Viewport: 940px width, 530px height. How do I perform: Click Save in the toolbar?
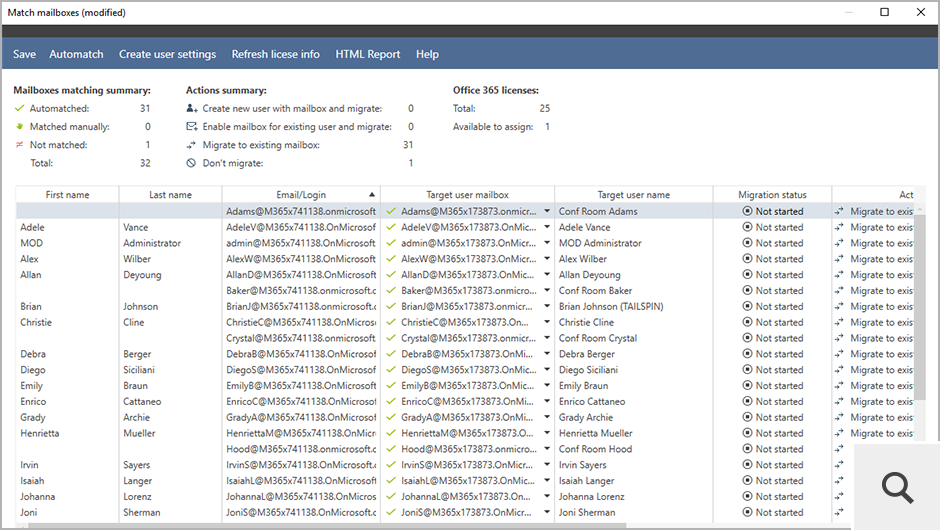click(x=25, y=54)
